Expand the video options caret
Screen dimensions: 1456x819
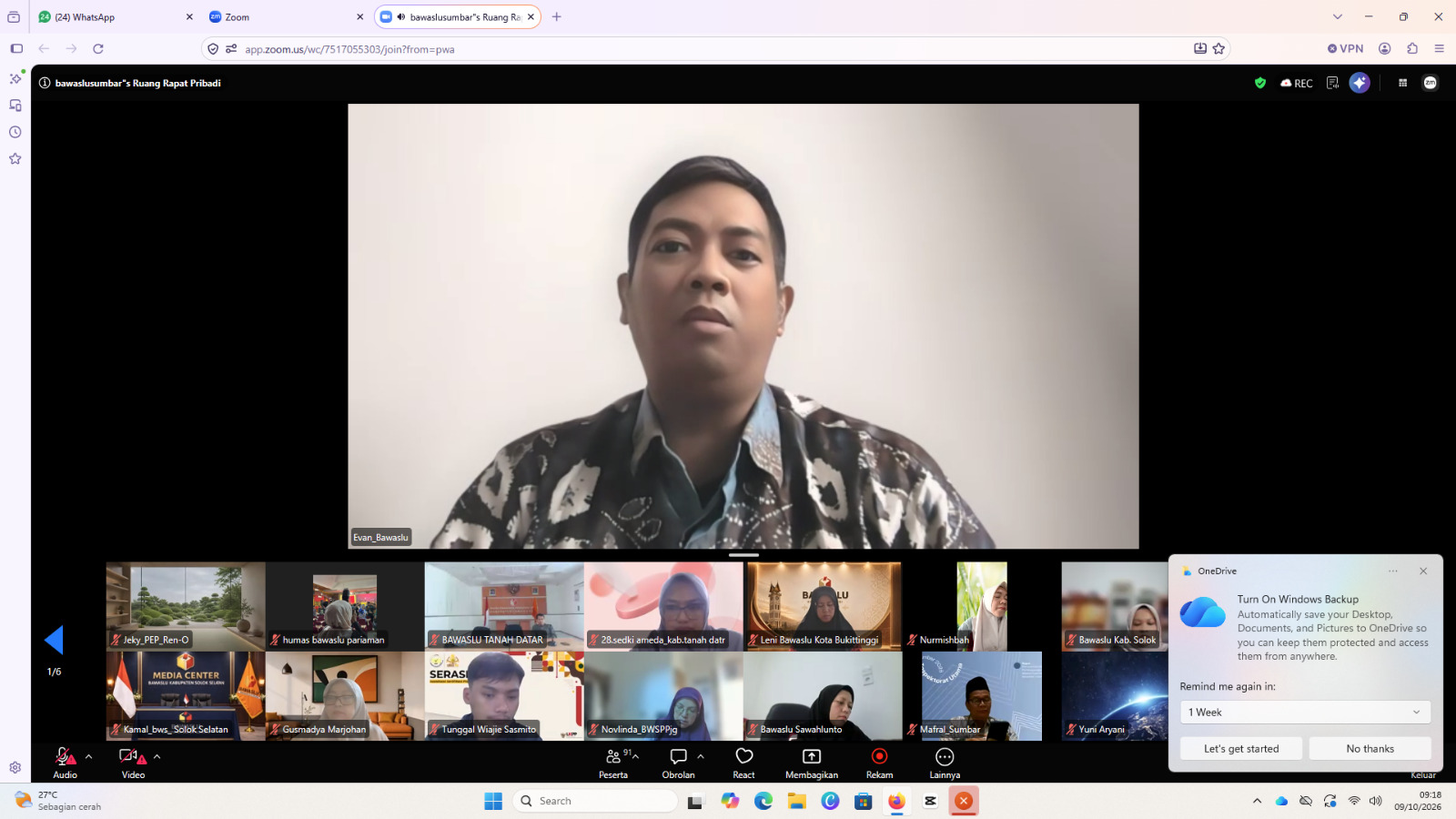pyautogui.click(x=157, y=756)
